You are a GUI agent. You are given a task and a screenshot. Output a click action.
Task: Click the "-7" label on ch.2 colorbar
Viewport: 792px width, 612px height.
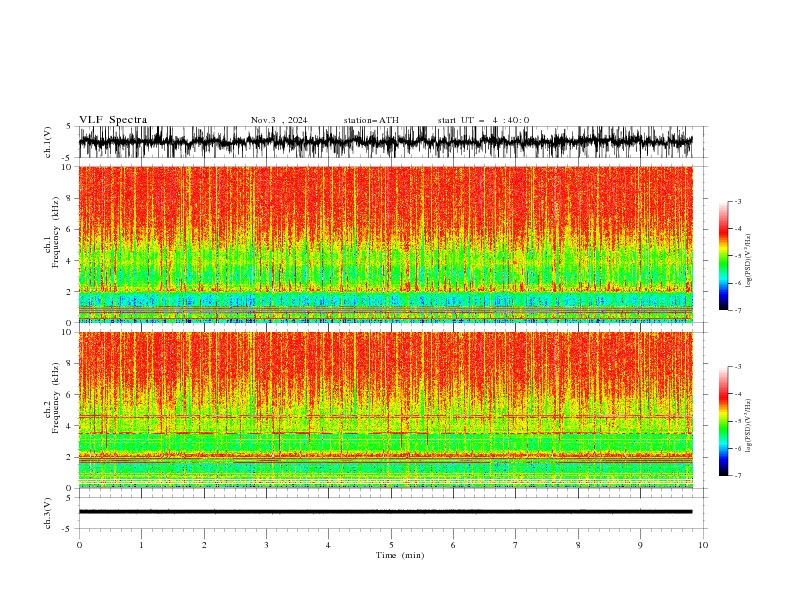click(738, 476)
